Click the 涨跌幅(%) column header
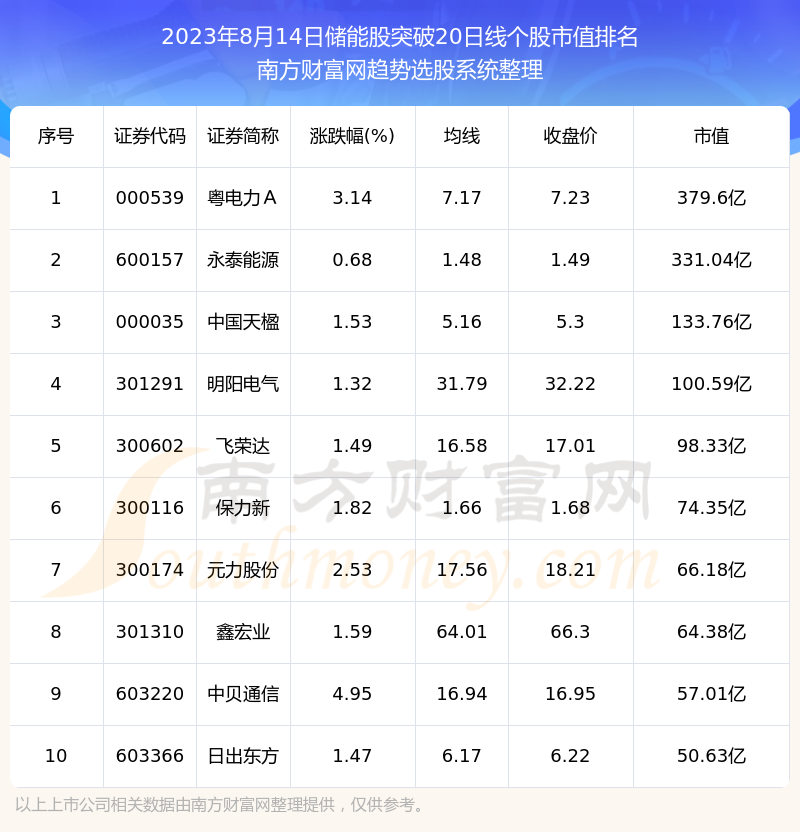Screen dimensions: 800x832 352,136
